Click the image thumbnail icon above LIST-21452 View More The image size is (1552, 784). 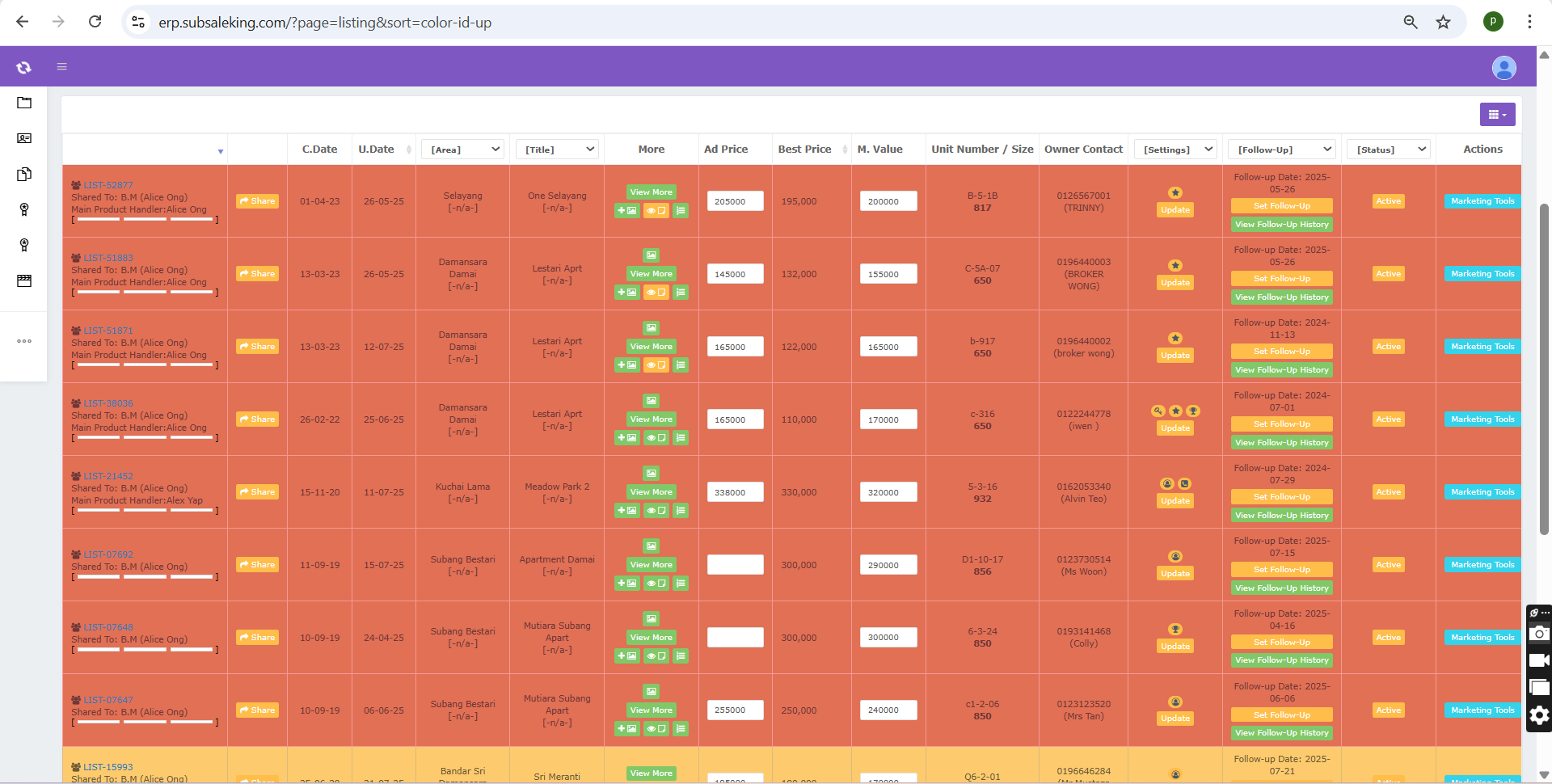(x=651, y=474)
